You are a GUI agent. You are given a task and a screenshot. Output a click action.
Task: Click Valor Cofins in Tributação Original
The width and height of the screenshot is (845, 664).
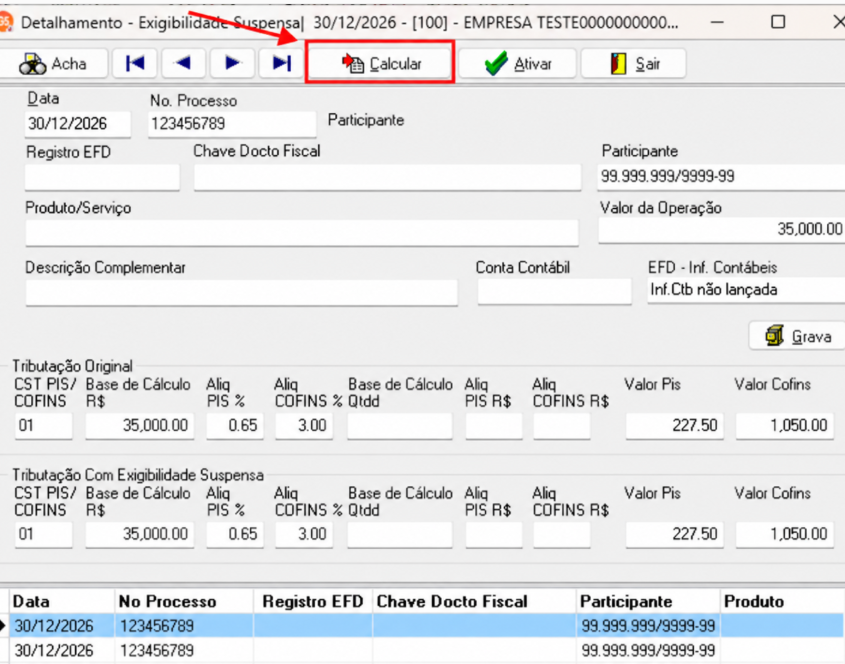point(785,426)
